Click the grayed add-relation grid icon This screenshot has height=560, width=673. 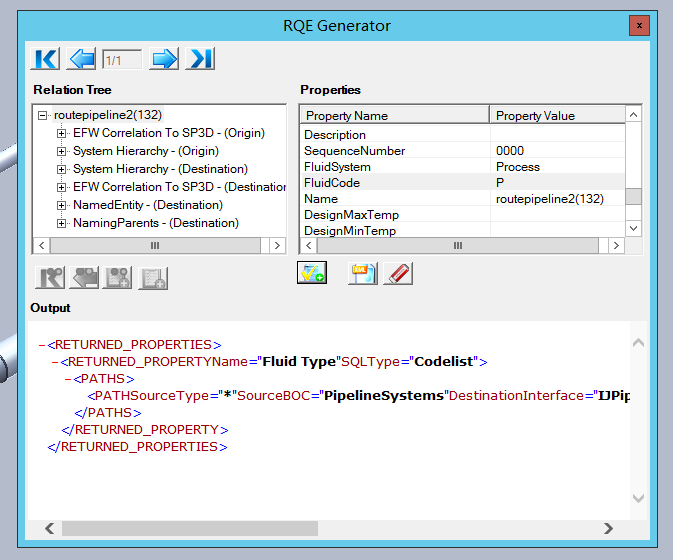pos(117,278)
